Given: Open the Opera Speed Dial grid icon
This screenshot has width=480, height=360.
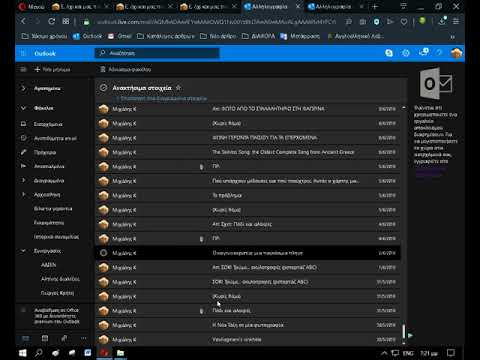Looking at the screenshot, I should [x=66, y=21].
